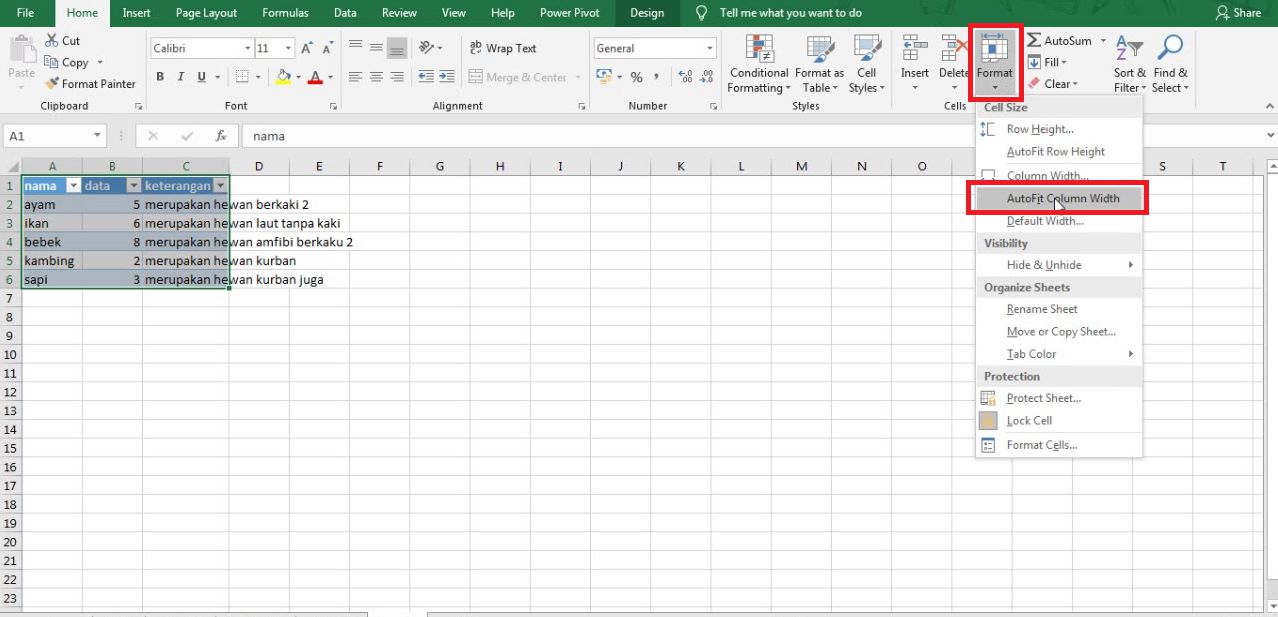The height and width of the screenshot is (617, 1278).
Task: Open the General number format dropdown
Action: tap(709, 48)
